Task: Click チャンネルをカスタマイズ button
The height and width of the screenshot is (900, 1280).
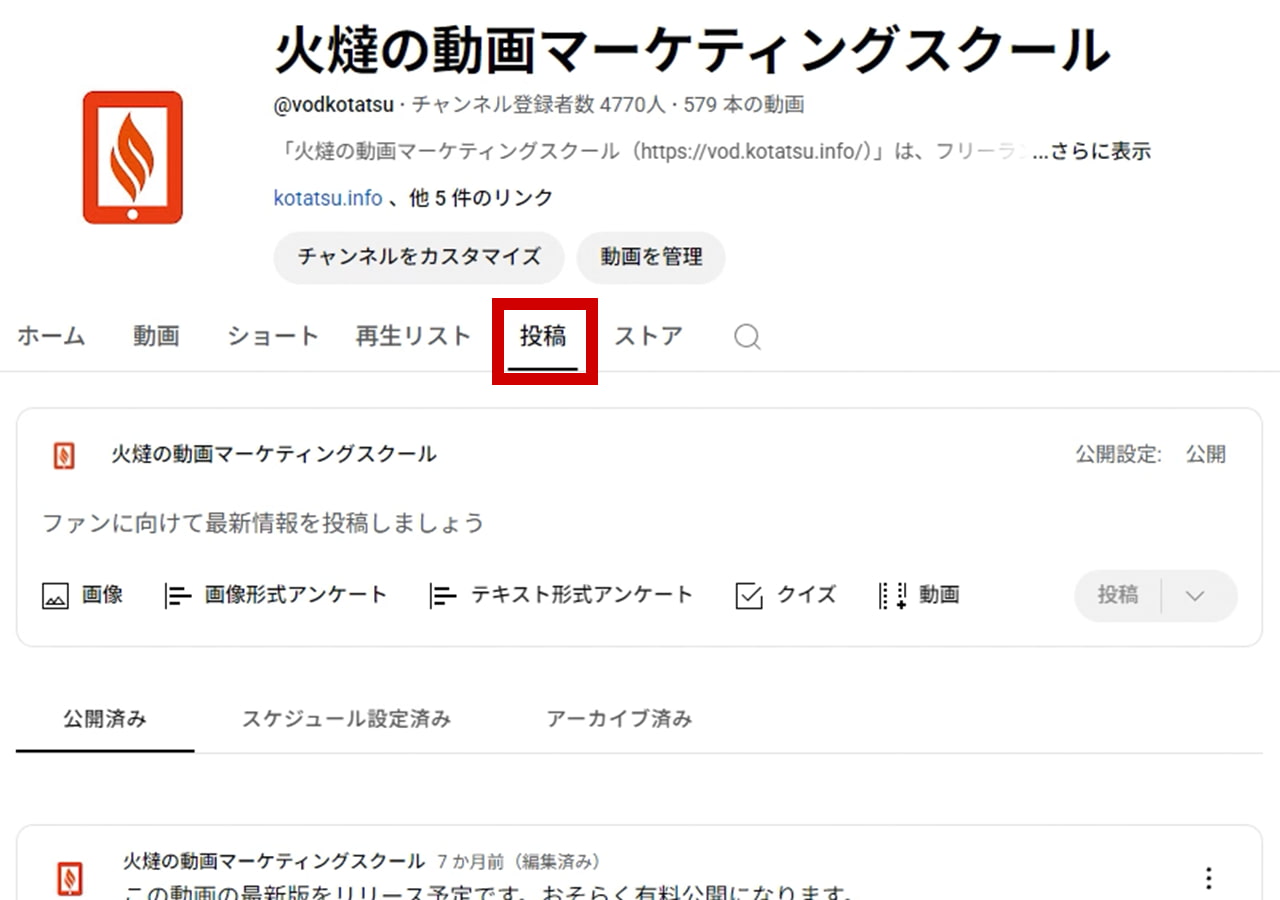Action: (419, 257)
